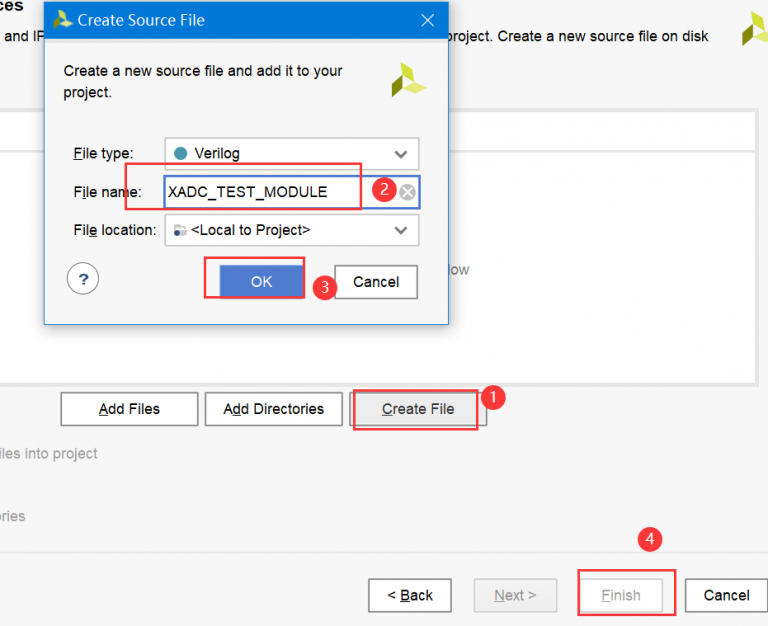This screenshot has width=768, height=626.
Task: Cancel the Create Source File dialog
Action: (376, 282)
